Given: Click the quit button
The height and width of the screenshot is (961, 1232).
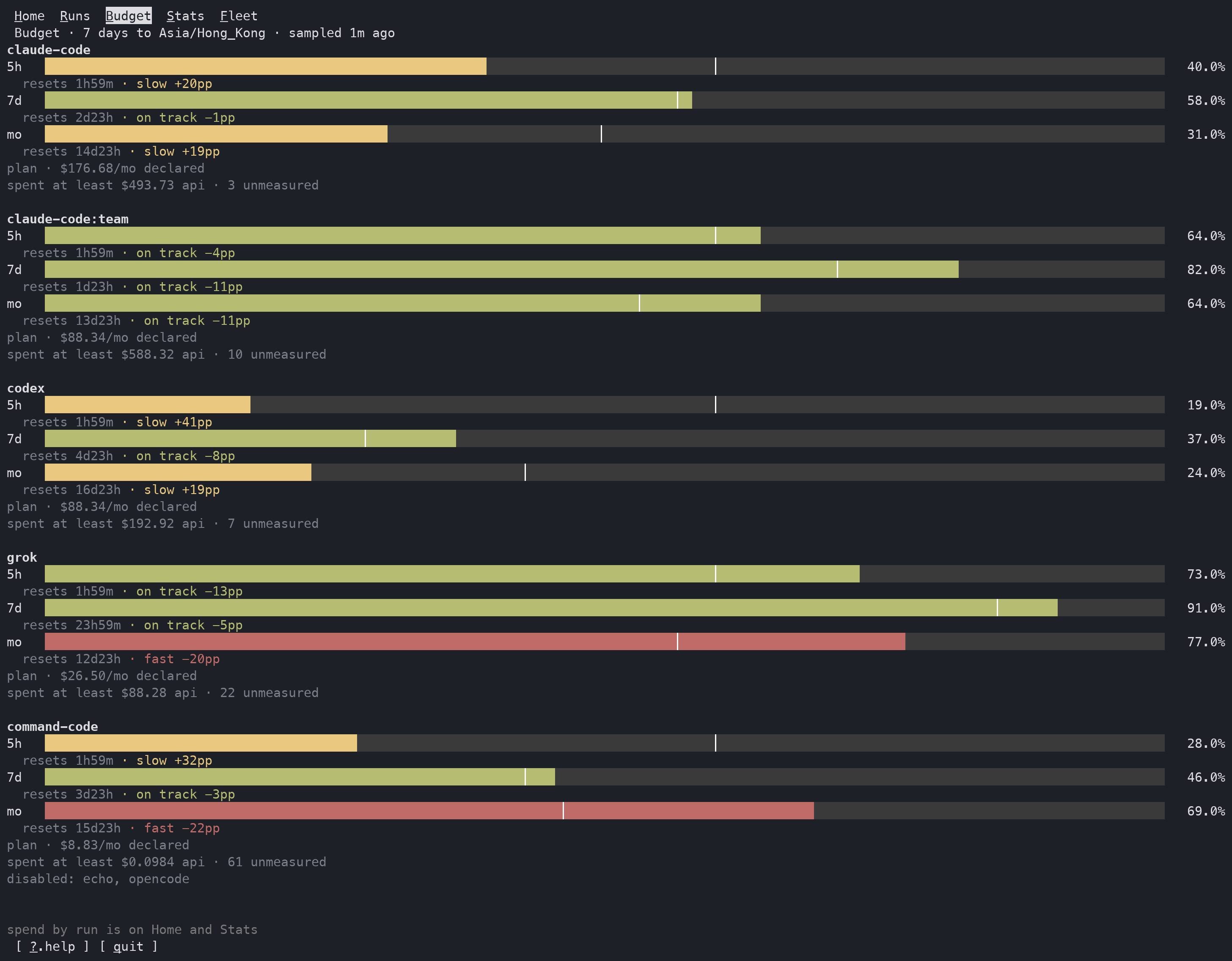Looking at the screenshot, I should tap(129, 946).
